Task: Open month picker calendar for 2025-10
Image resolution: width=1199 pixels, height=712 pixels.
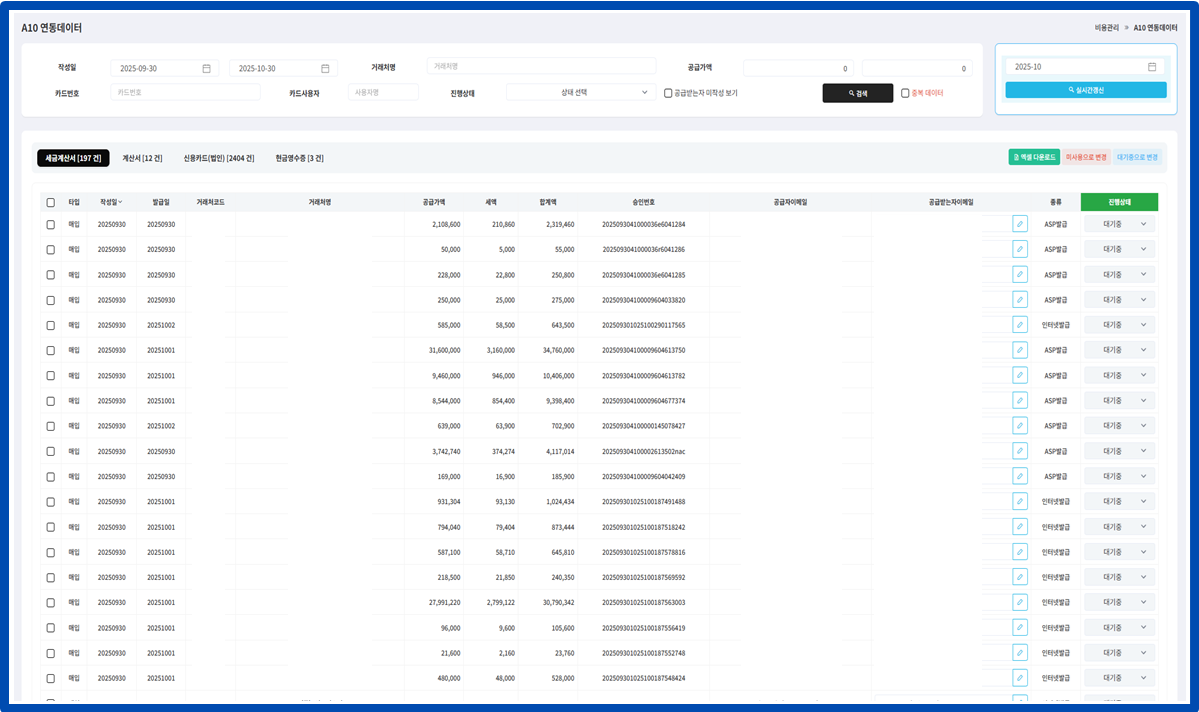Action: coord(1152,67)
